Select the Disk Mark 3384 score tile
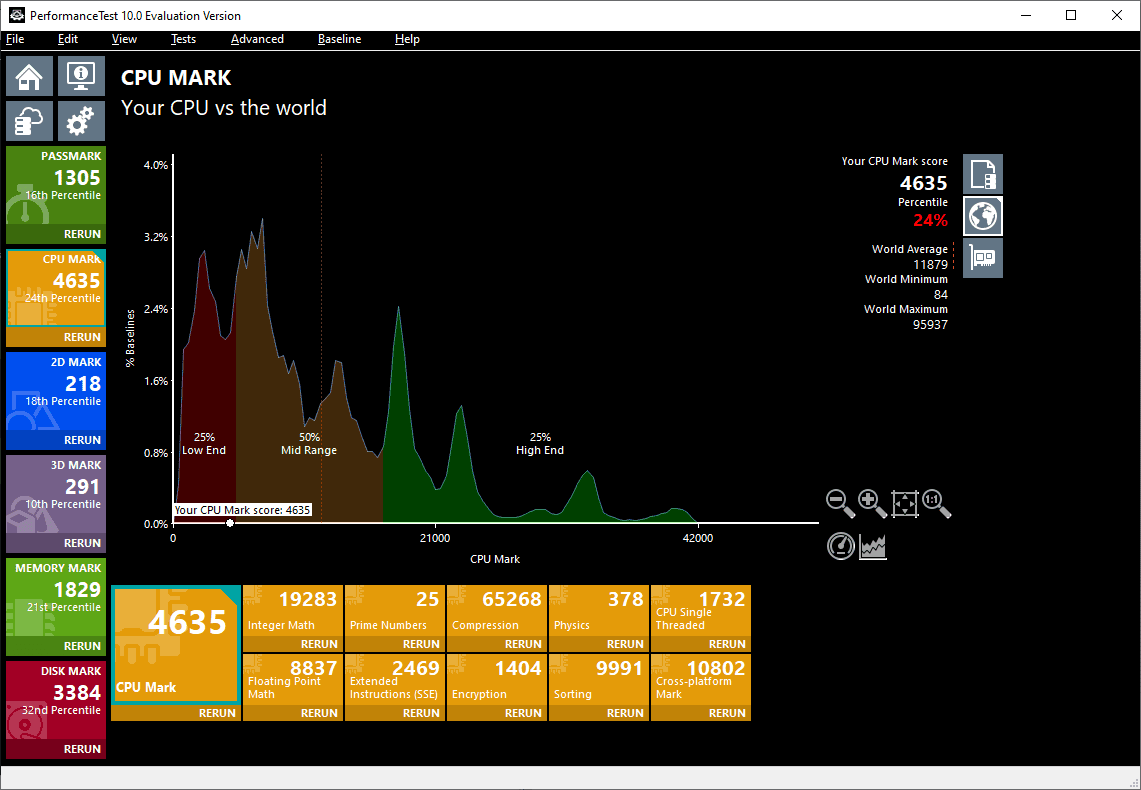This screenshot has height=790, width=1141. pyautogui.click(x=56, y=701)
